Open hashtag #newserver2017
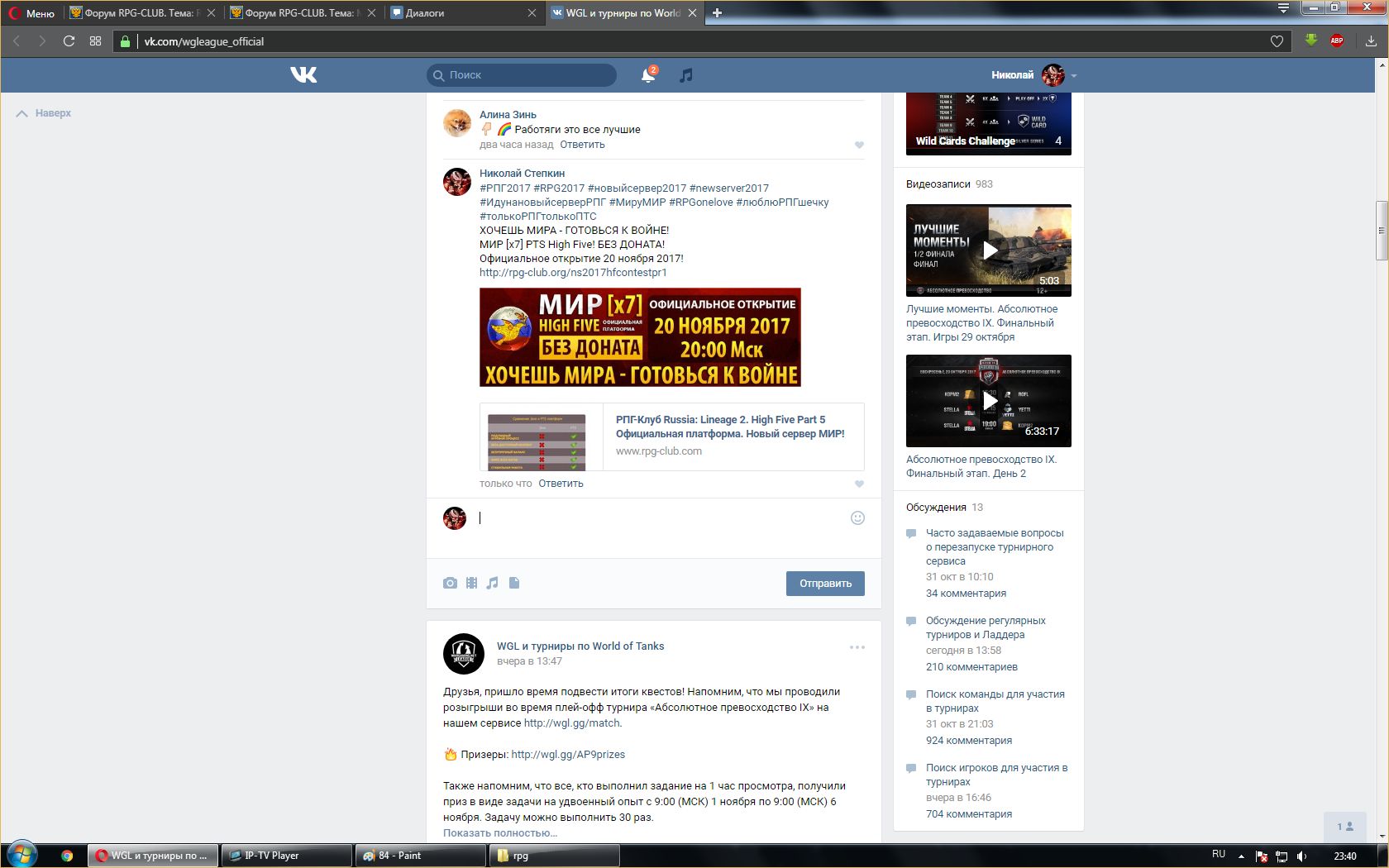The height and width of the screenshot is (868, 1389). [x=728, y=188]
